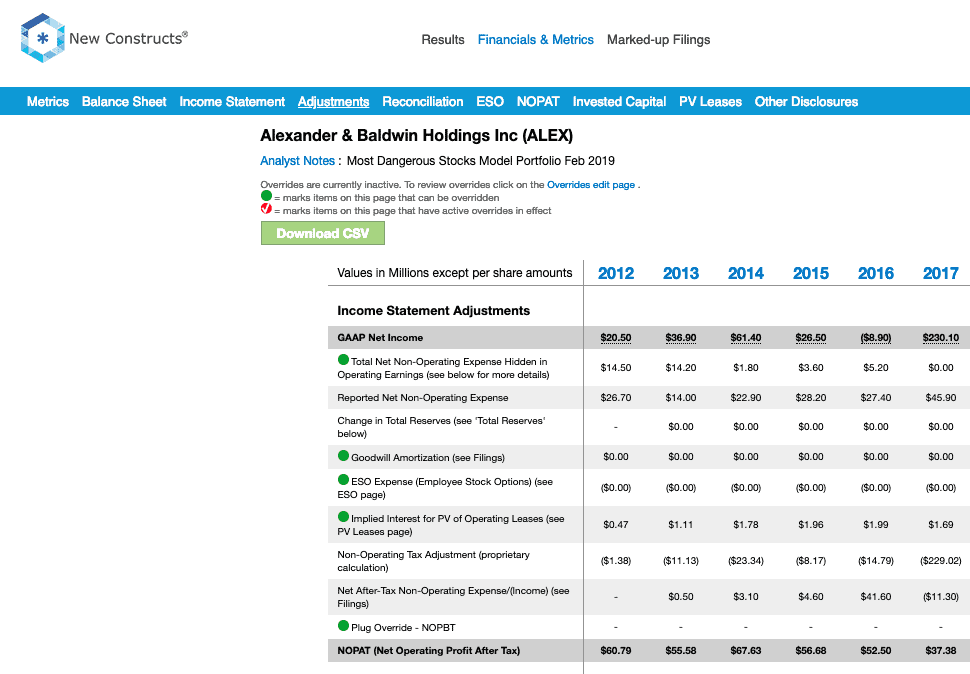The image size is (970, 674).
Task: Open the PV Leases tab
Action: tap(710, 101)
